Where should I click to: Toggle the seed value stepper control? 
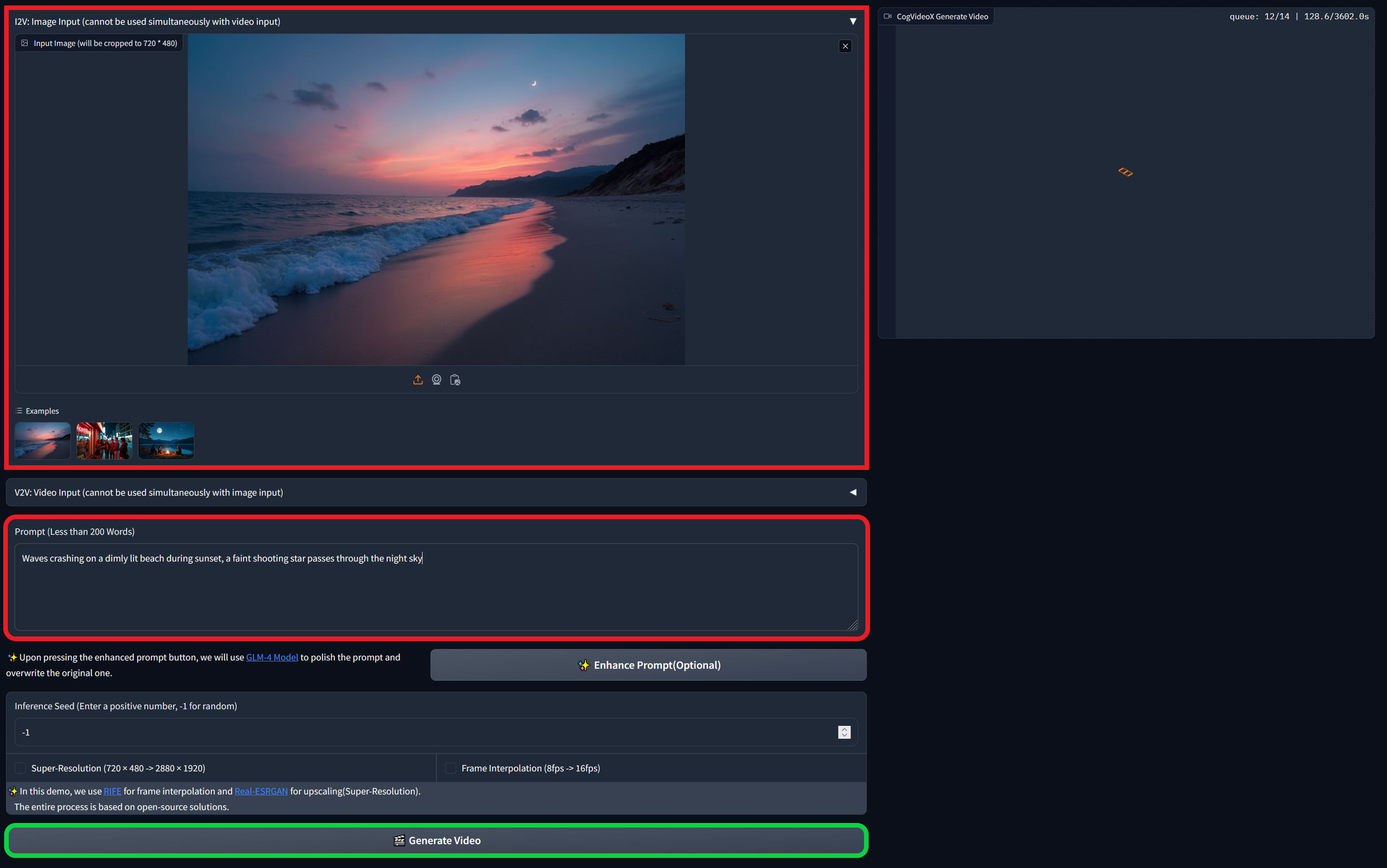point(844,732)
